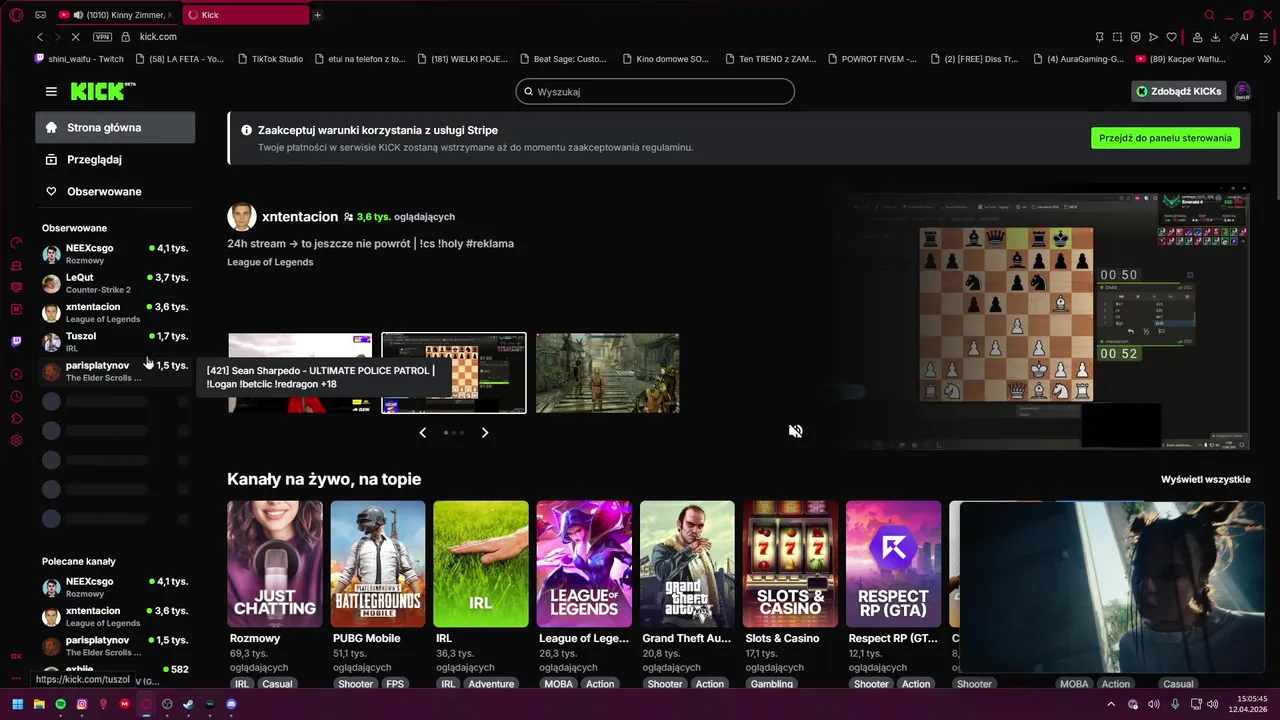Go back in browser history
Viewport: 1280px width, 720px height.
[x=40, y=37]
